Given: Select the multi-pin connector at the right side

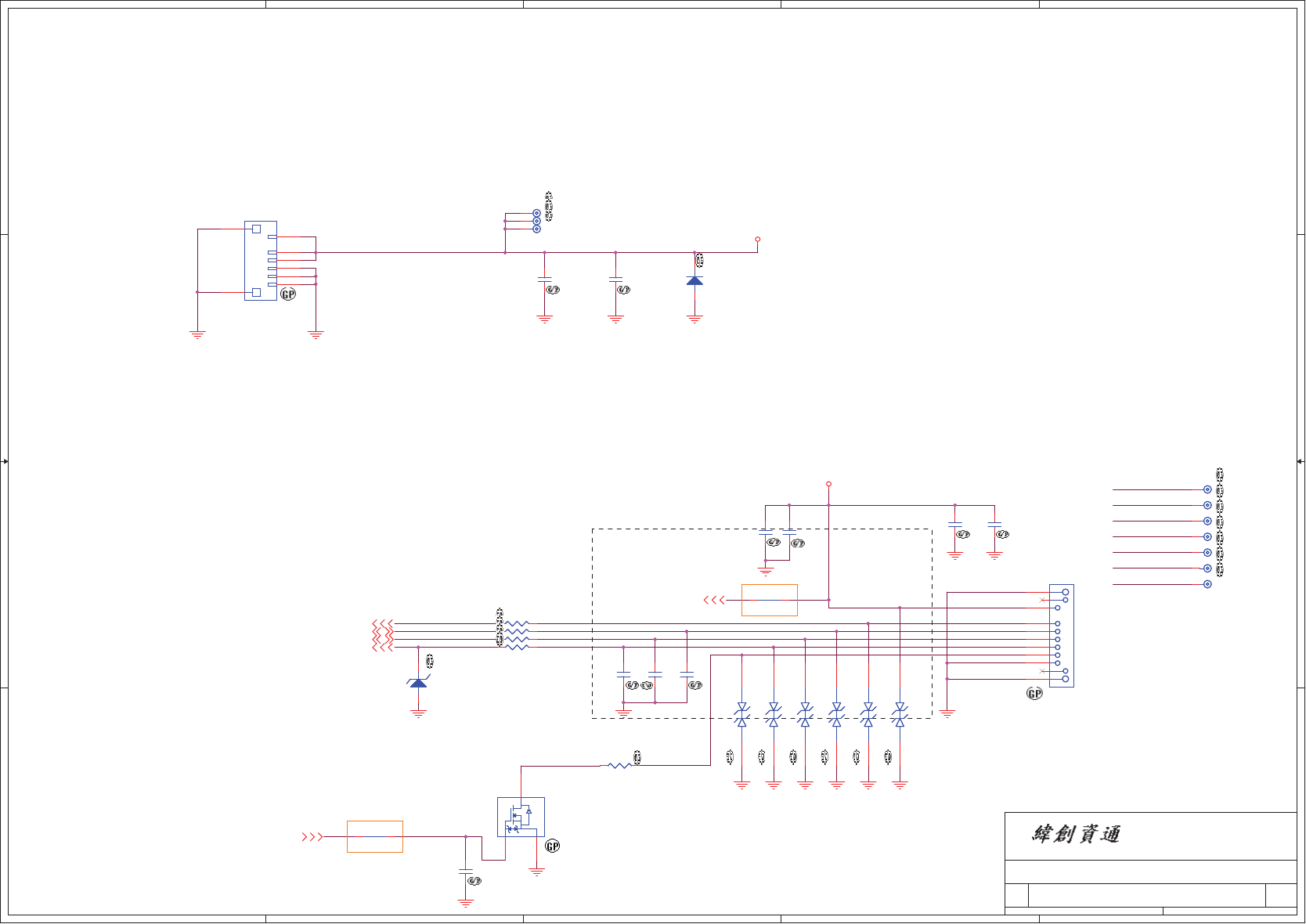Looking at the screenshot, I should point(1062,635).
